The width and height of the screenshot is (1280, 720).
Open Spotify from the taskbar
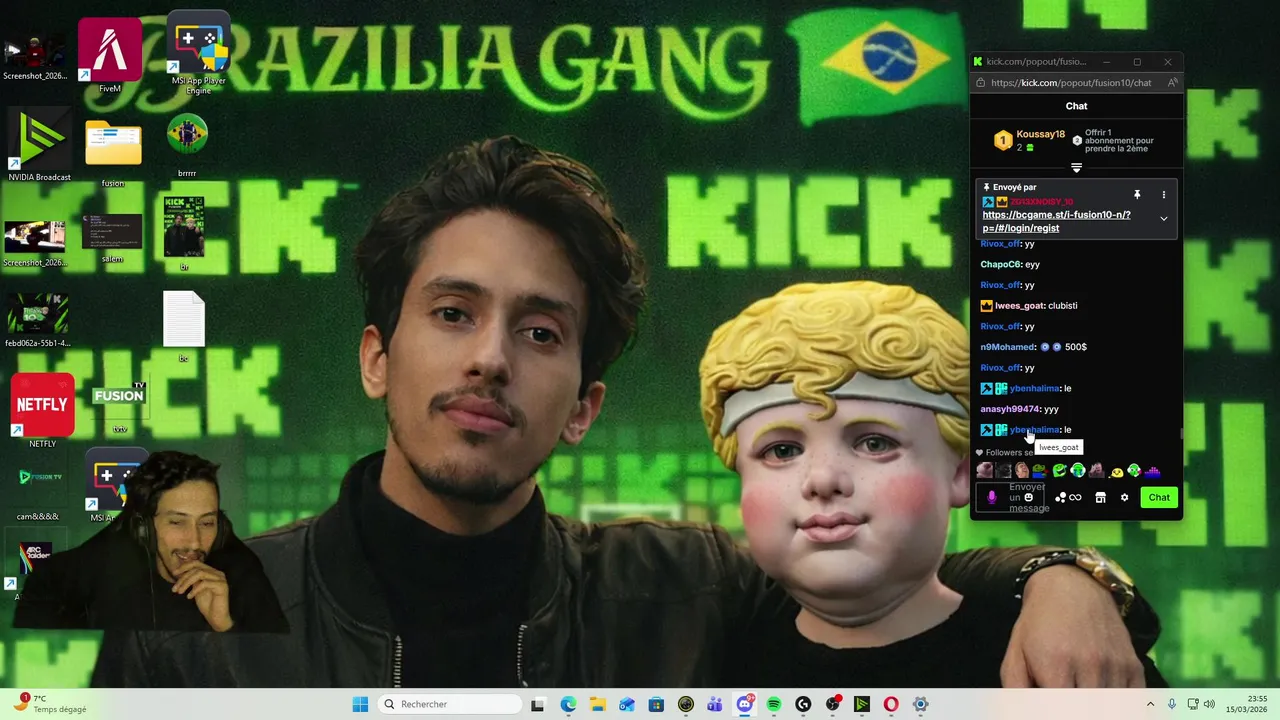click(x=773, y=704)
